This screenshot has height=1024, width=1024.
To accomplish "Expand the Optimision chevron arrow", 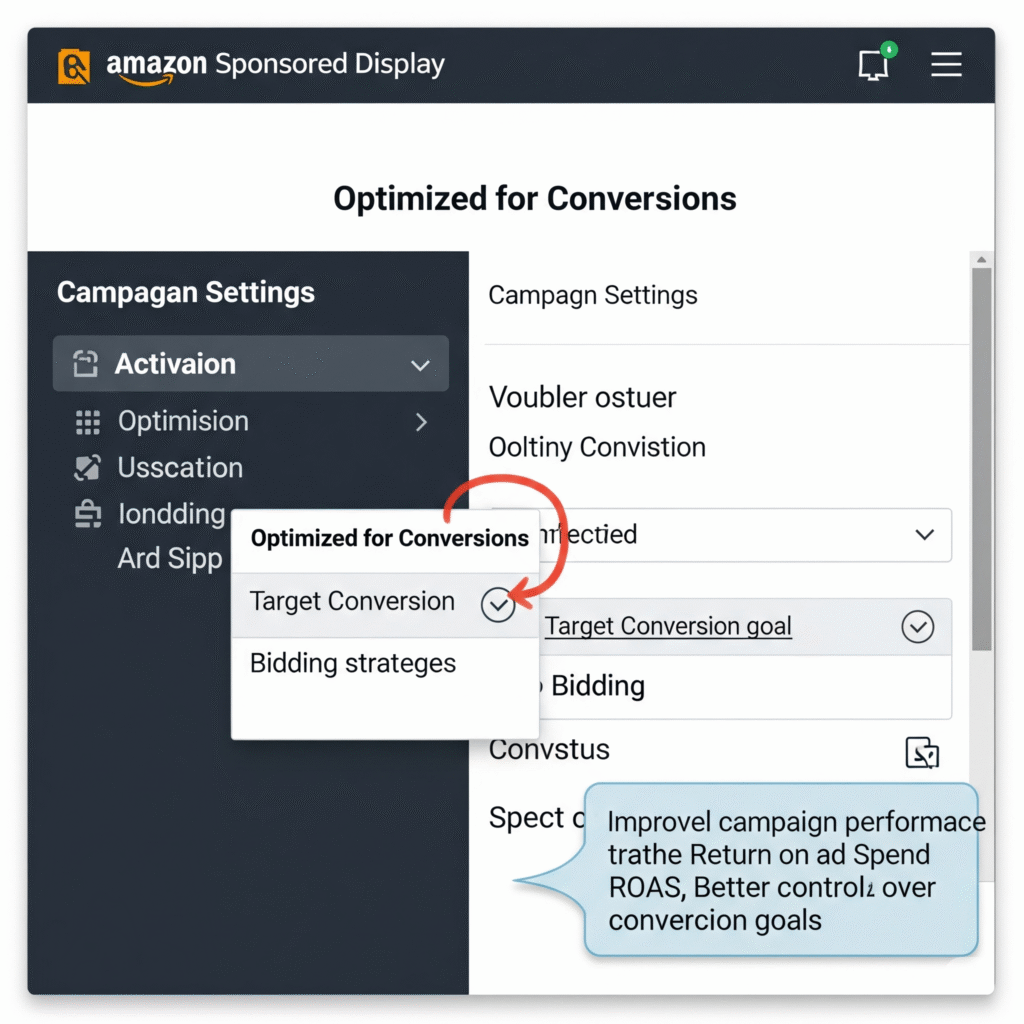I will click(421, 422).
